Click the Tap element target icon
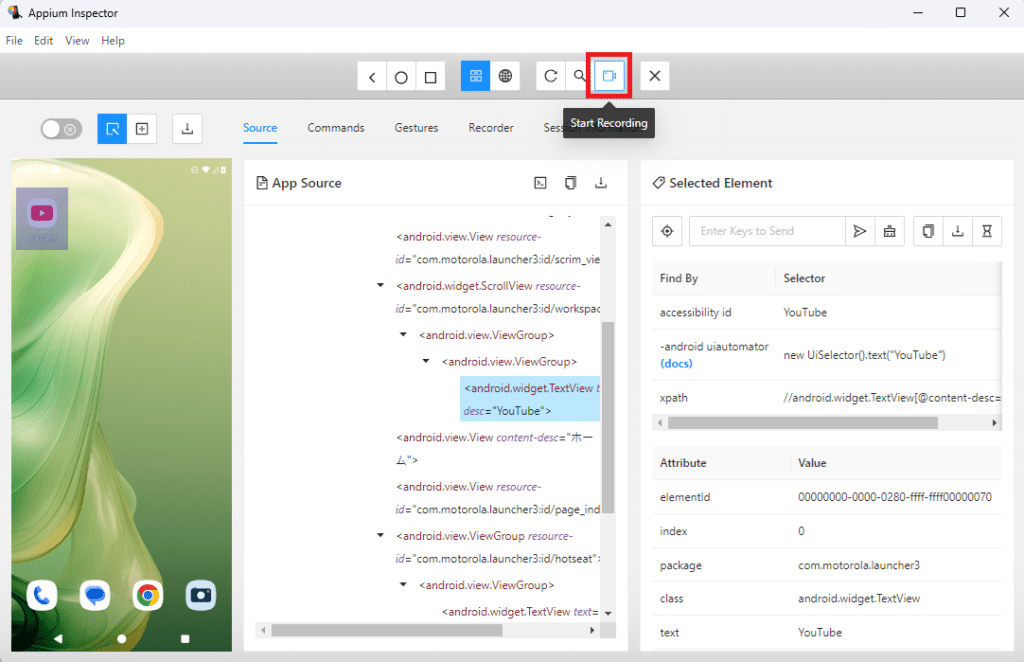The width and height of the screenshot is (1024, 662). 667,231
